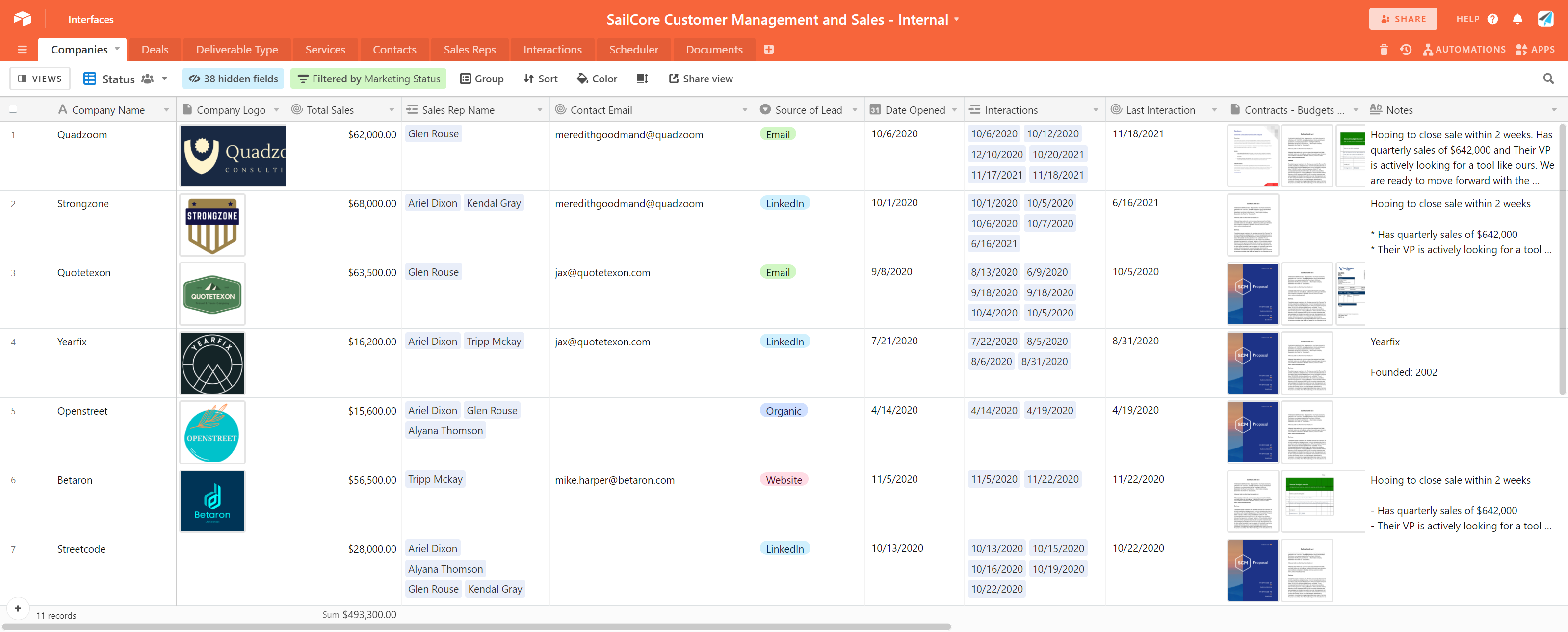Expand the Company Name column dropdown
The height and width of the screenshot is (632, 1568).
tap(166, 110)
